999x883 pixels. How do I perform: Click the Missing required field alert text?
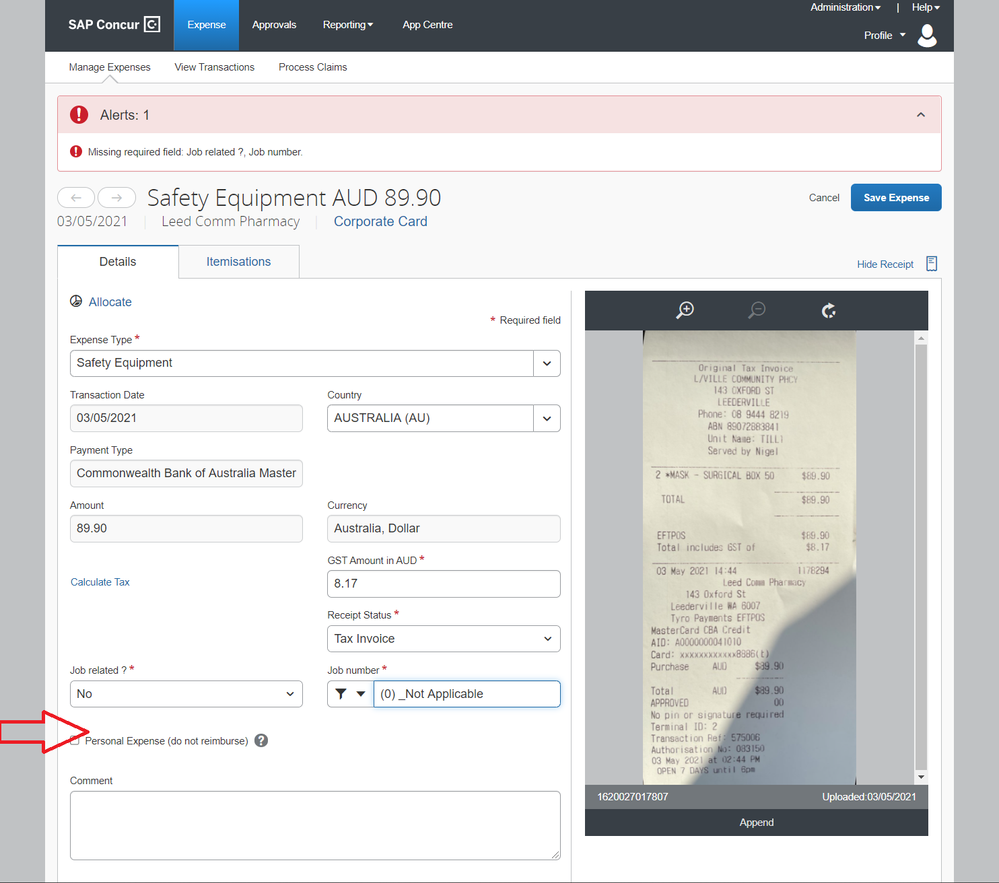click(x=195, y=152)
